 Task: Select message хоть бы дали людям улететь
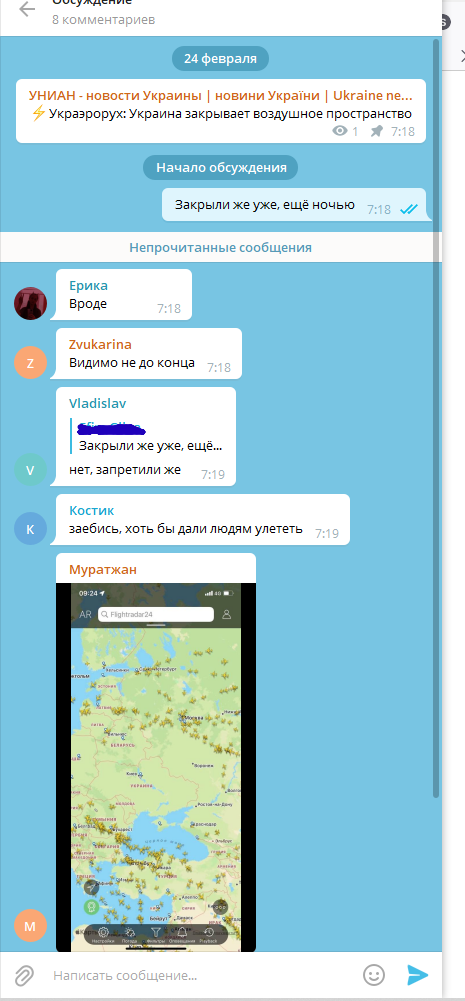click(x=185, y=529)
